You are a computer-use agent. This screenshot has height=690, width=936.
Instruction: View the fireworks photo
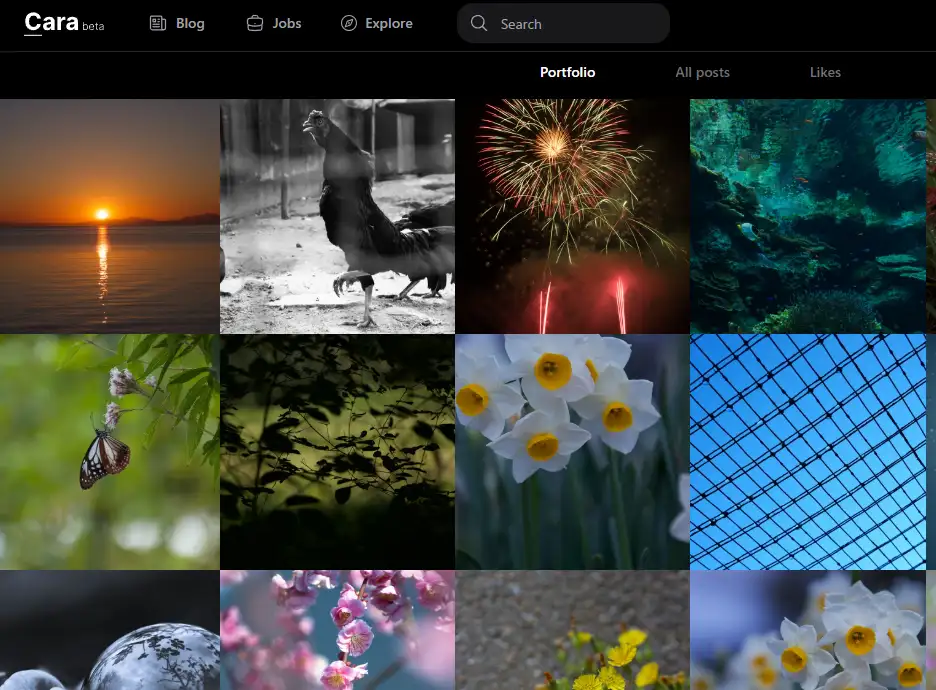(572, 216)
